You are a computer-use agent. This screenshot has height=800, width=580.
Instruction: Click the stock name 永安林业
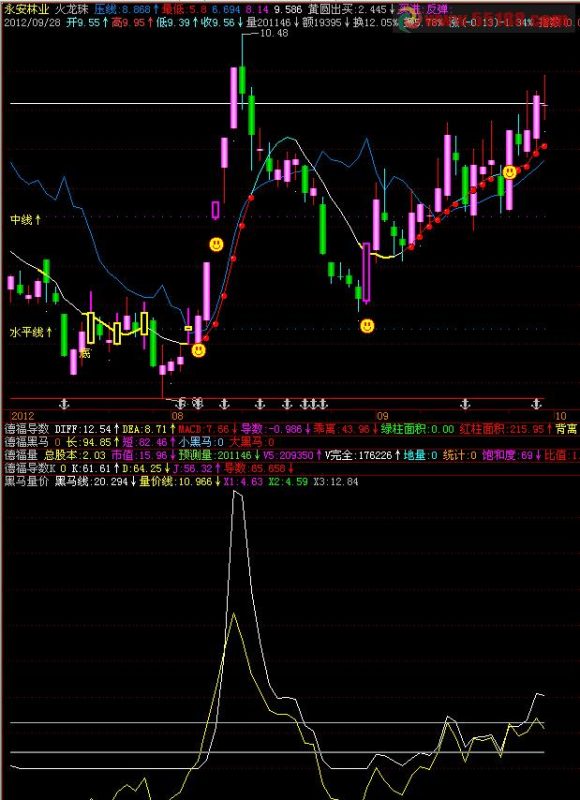click(27, 9)
